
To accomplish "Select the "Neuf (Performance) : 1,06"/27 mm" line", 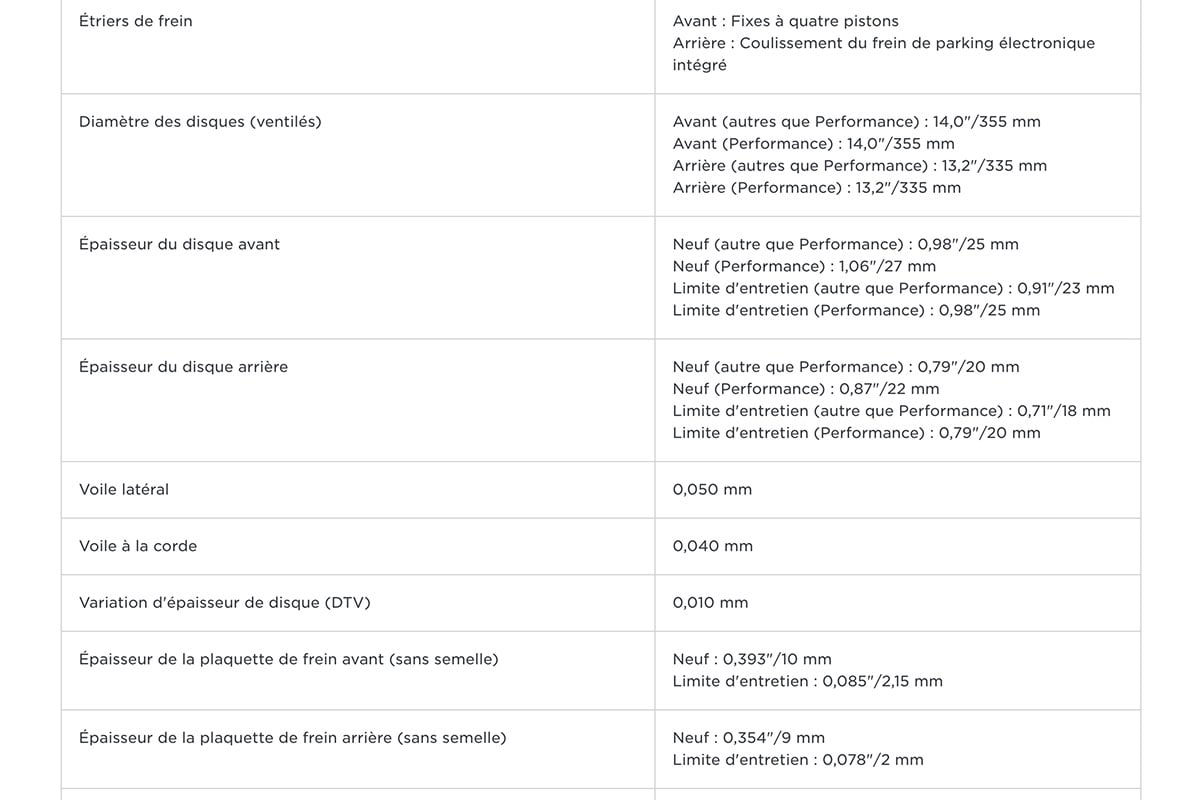I will [804, 267].
